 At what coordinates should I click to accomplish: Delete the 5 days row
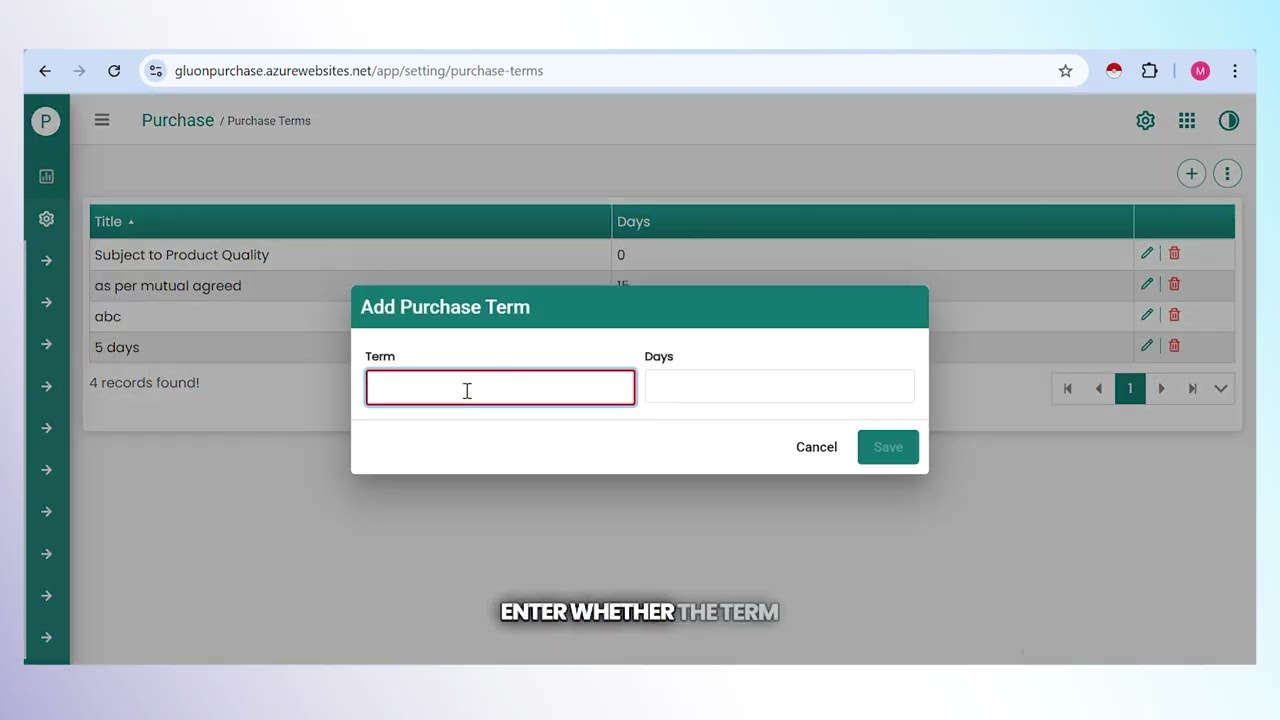click(1174, 346)
